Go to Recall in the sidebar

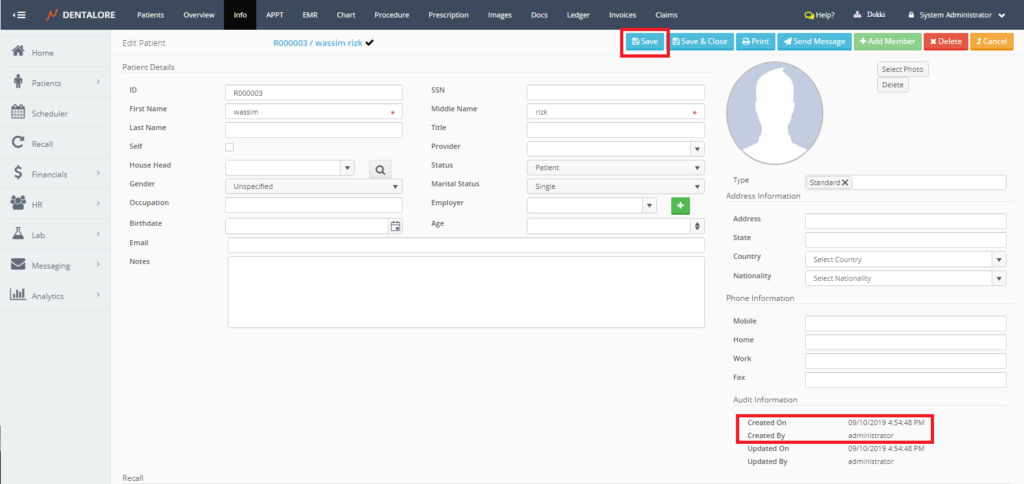point(41,144)
